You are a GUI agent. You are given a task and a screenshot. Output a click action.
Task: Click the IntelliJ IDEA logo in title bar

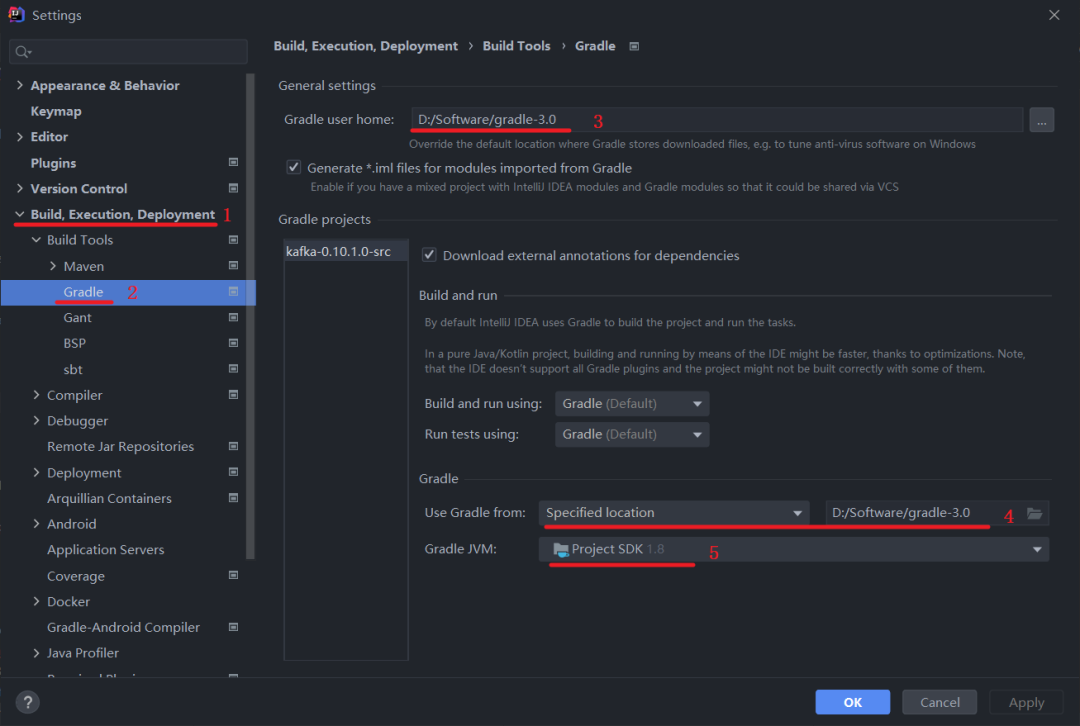(x=16, y=14)
